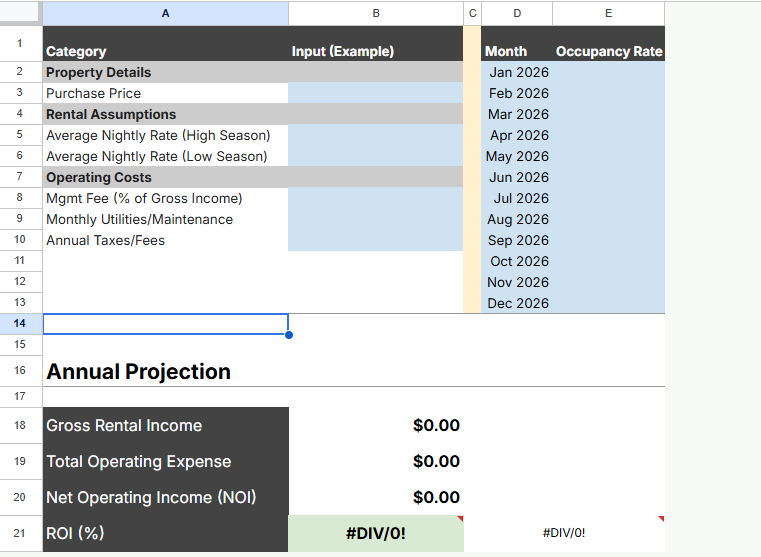Select column A header

pos(165,13)
